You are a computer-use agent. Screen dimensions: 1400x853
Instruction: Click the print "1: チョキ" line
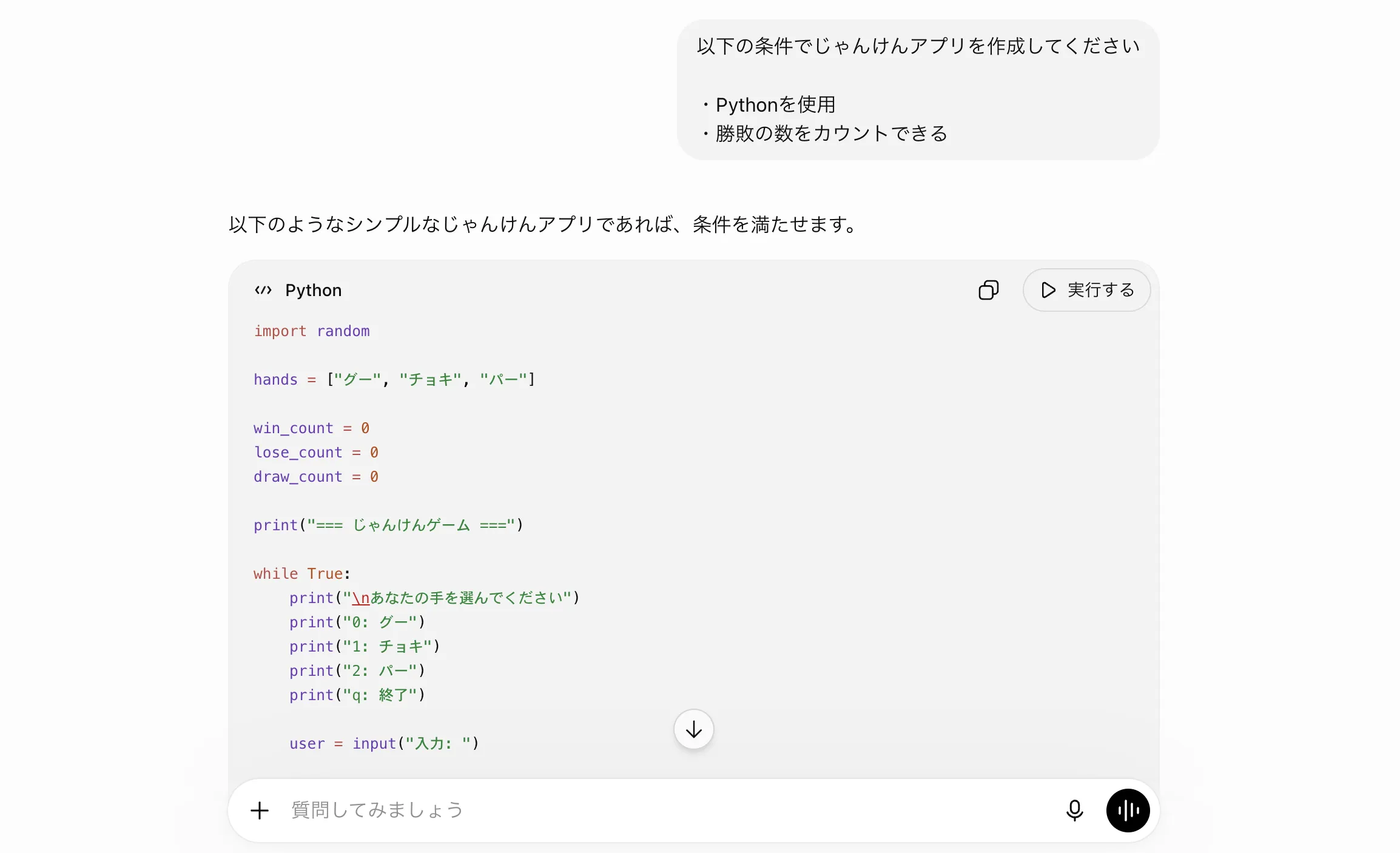[x=365, y=647]
